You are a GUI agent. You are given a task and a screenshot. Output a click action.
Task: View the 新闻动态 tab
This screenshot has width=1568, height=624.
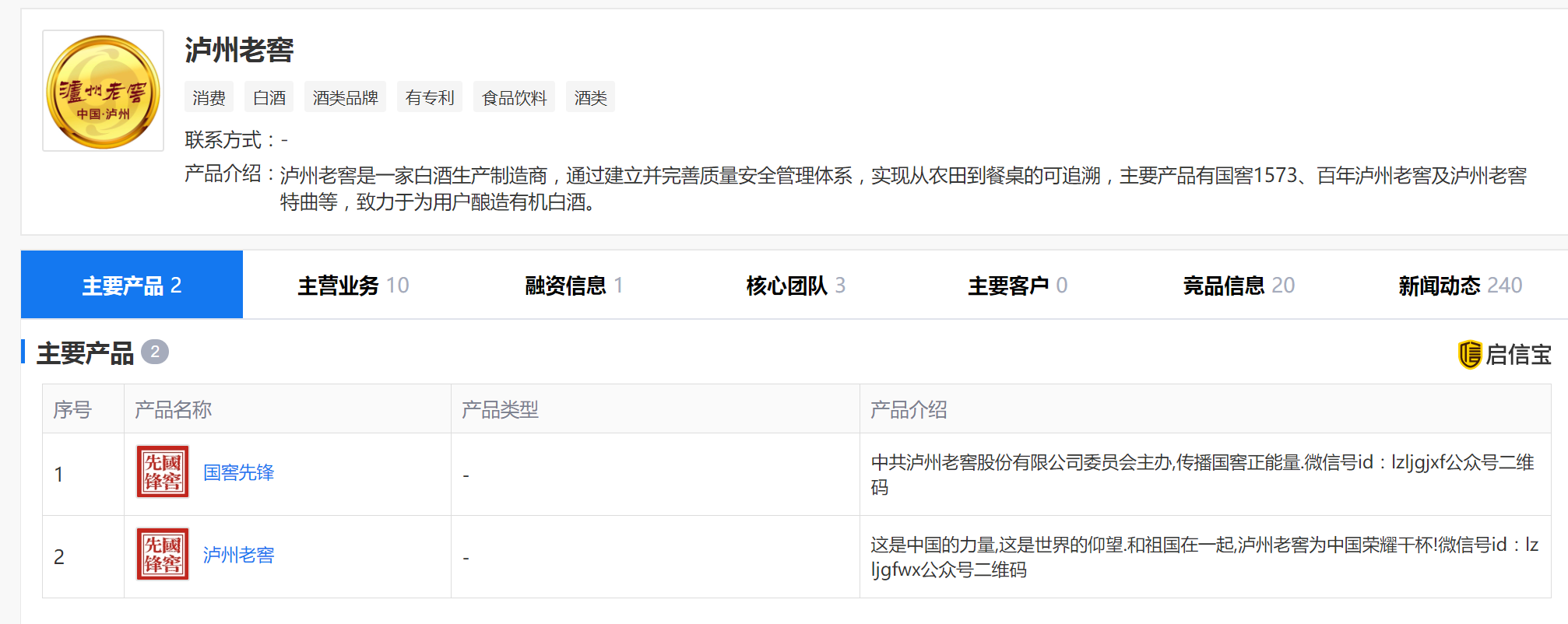[1460, 286]
